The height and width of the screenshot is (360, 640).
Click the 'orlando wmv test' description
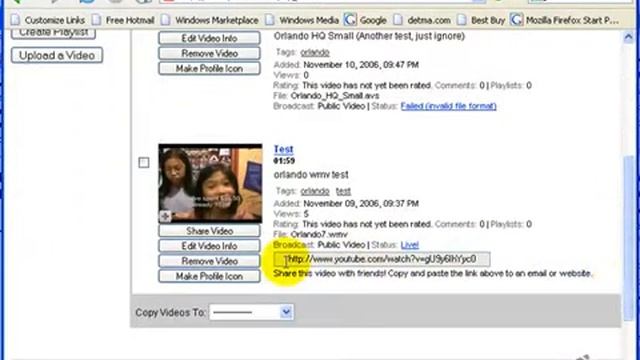click(311, 175)
